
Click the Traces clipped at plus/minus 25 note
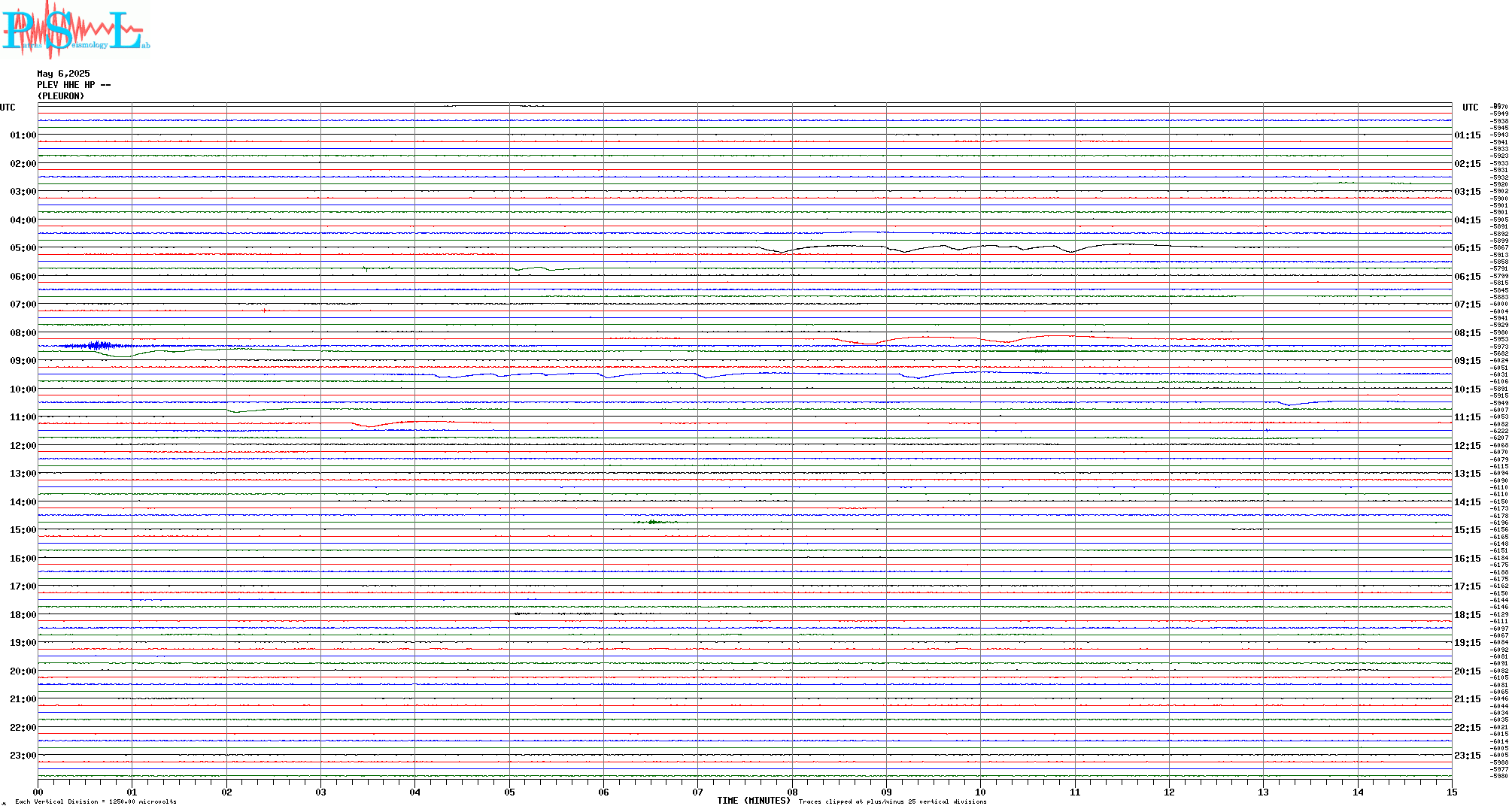[x=892, y=801]
